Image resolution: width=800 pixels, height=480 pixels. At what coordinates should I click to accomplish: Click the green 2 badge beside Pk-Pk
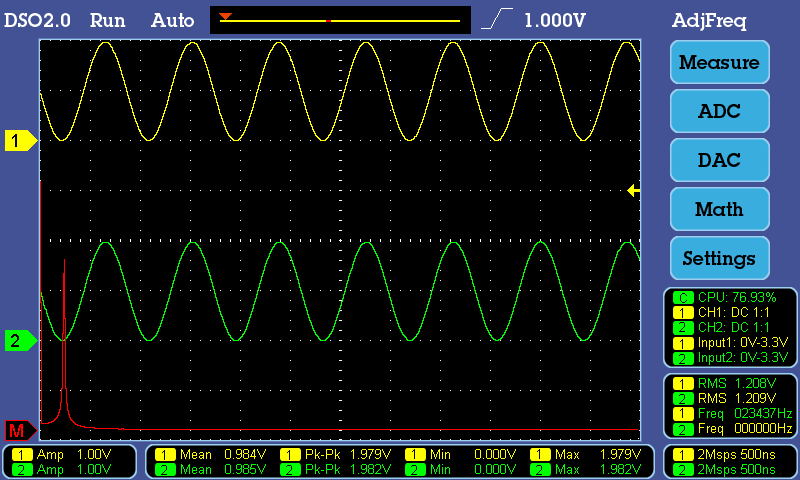(x=290, y=469)
